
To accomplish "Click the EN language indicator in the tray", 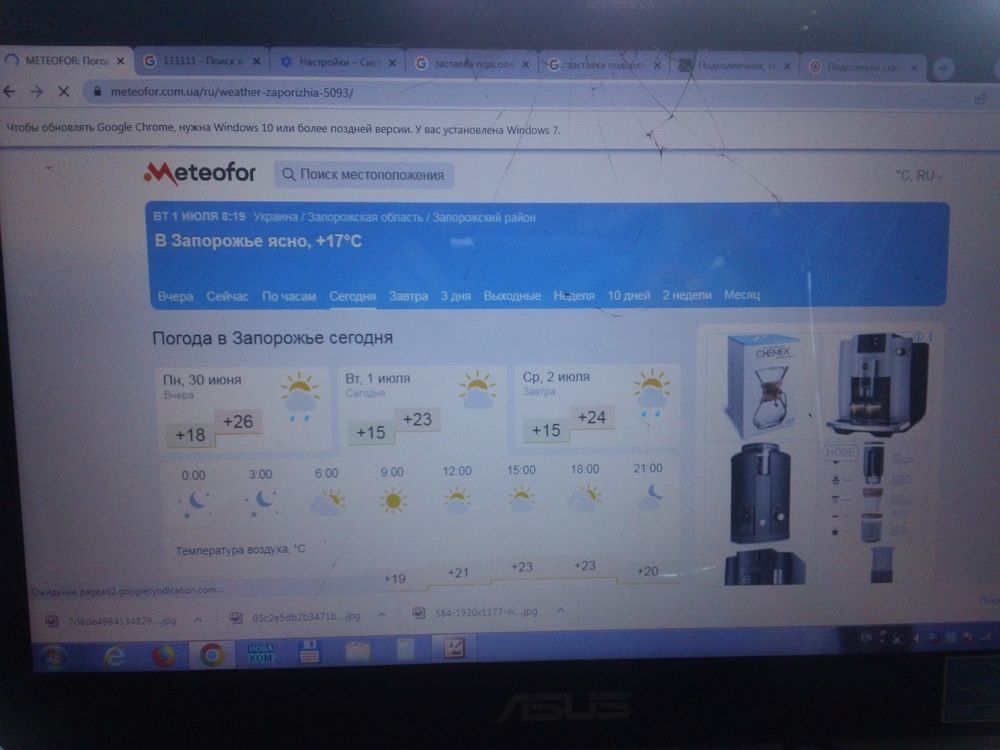I will [866, 637].
